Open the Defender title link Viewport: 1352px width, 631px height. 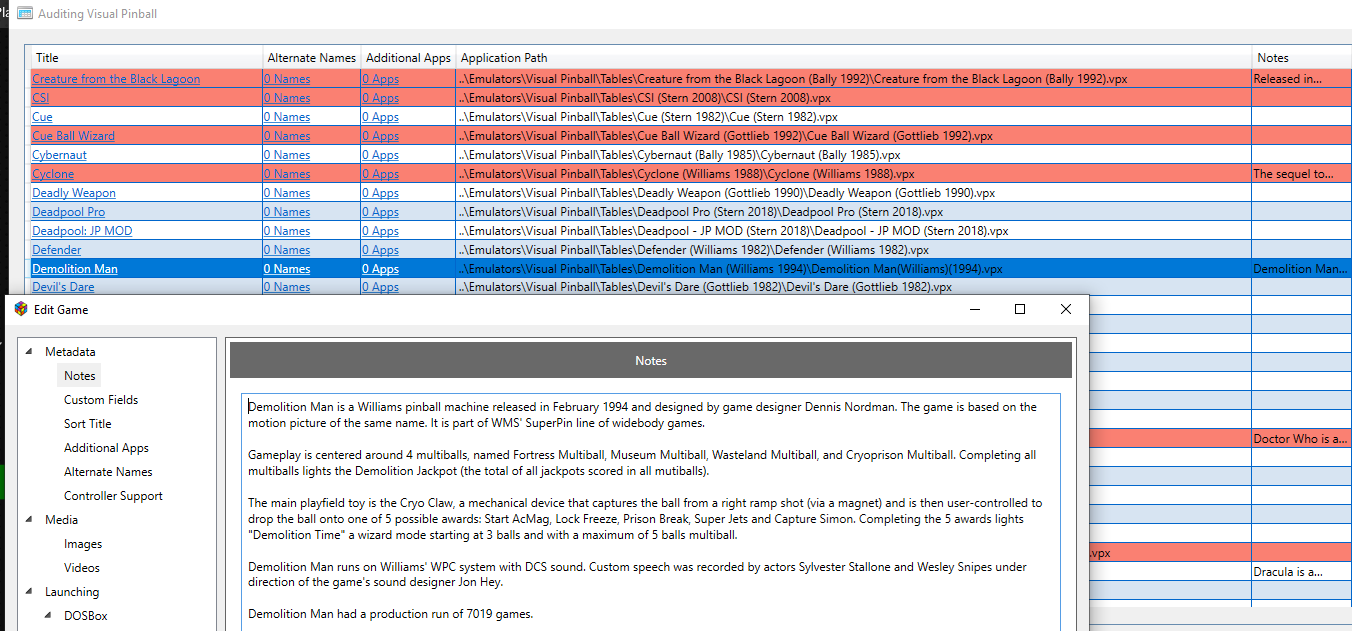pos(57,250)
